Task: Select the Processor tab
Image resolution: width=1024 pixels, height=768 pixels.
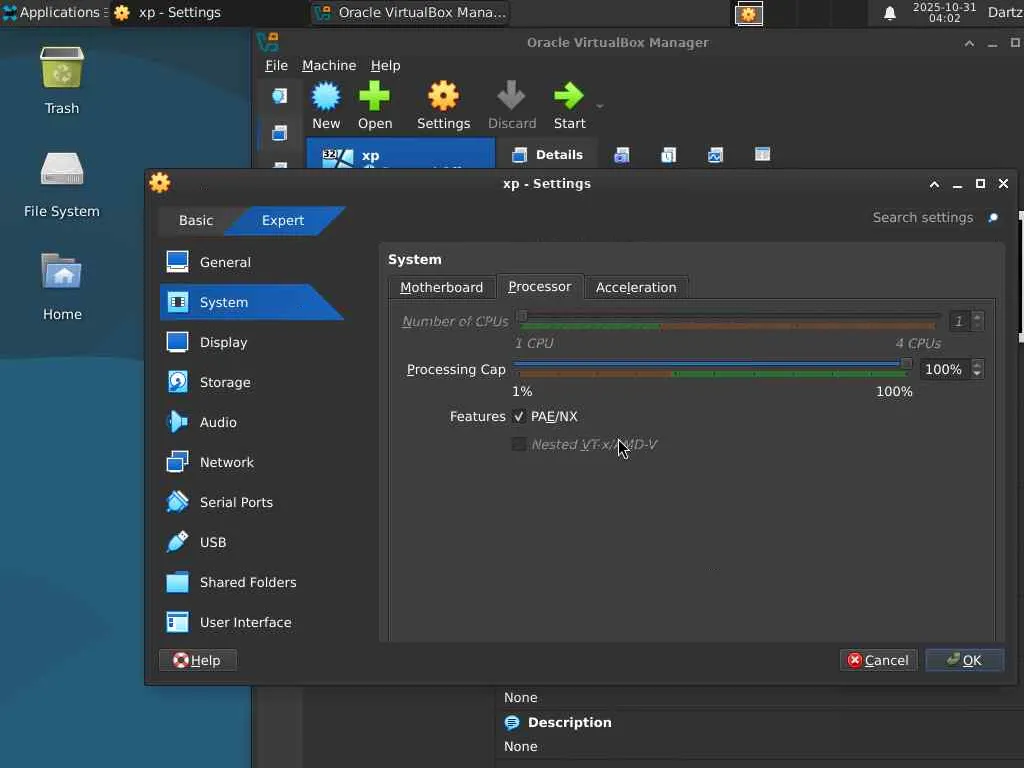Action: coord(539,287)
